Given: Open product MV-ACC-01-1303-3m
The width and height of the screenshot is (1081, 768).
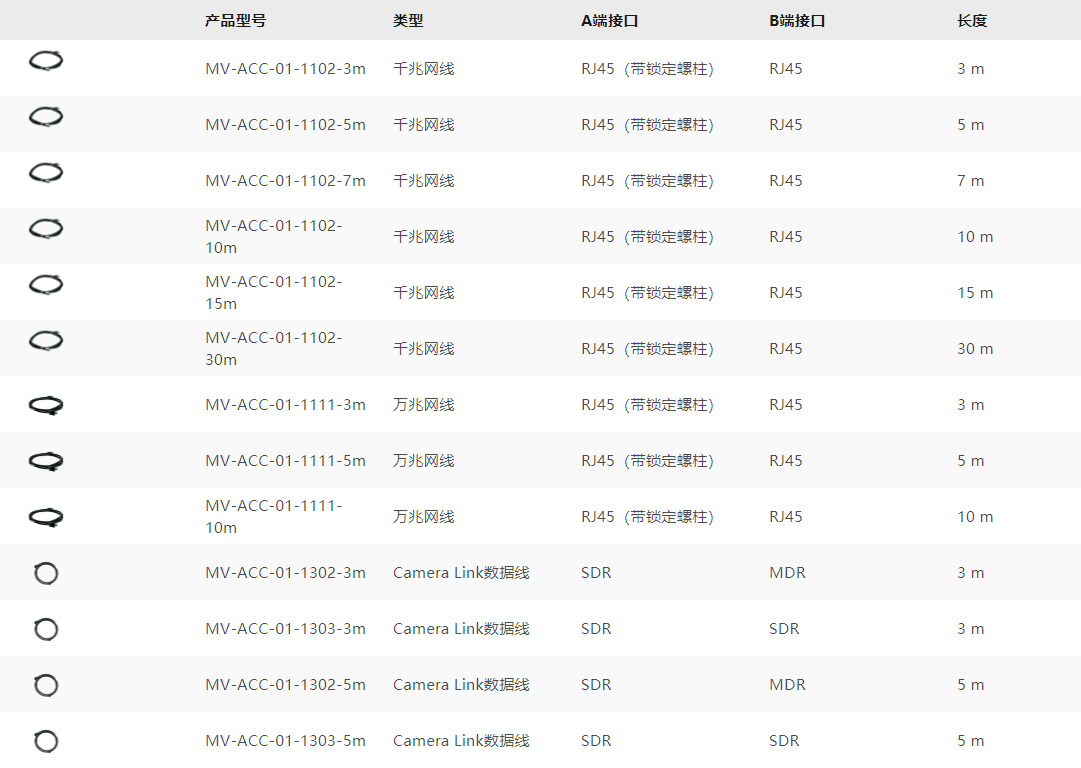Looking at the screenshot, I should pos(285,628).
